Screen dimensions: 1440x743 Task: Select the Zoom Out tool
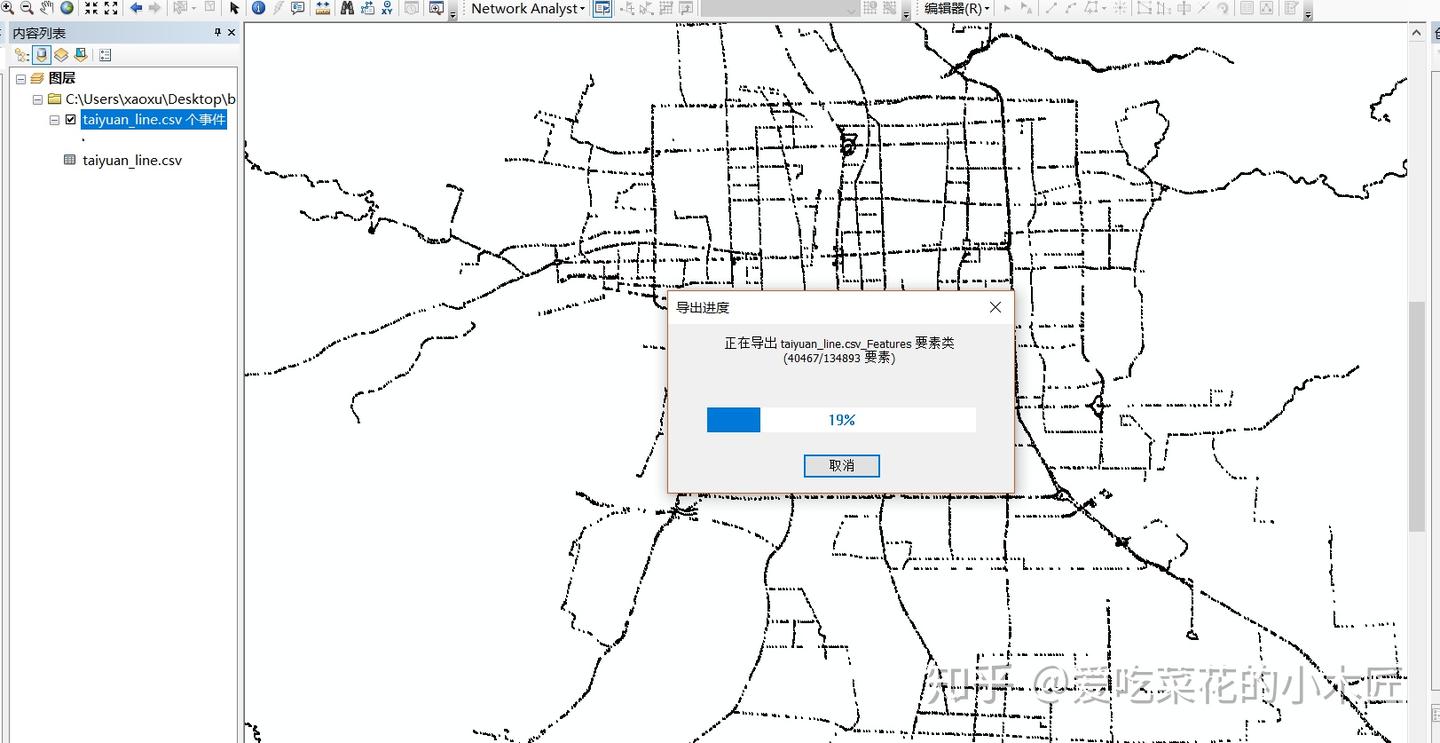[27, 8]
